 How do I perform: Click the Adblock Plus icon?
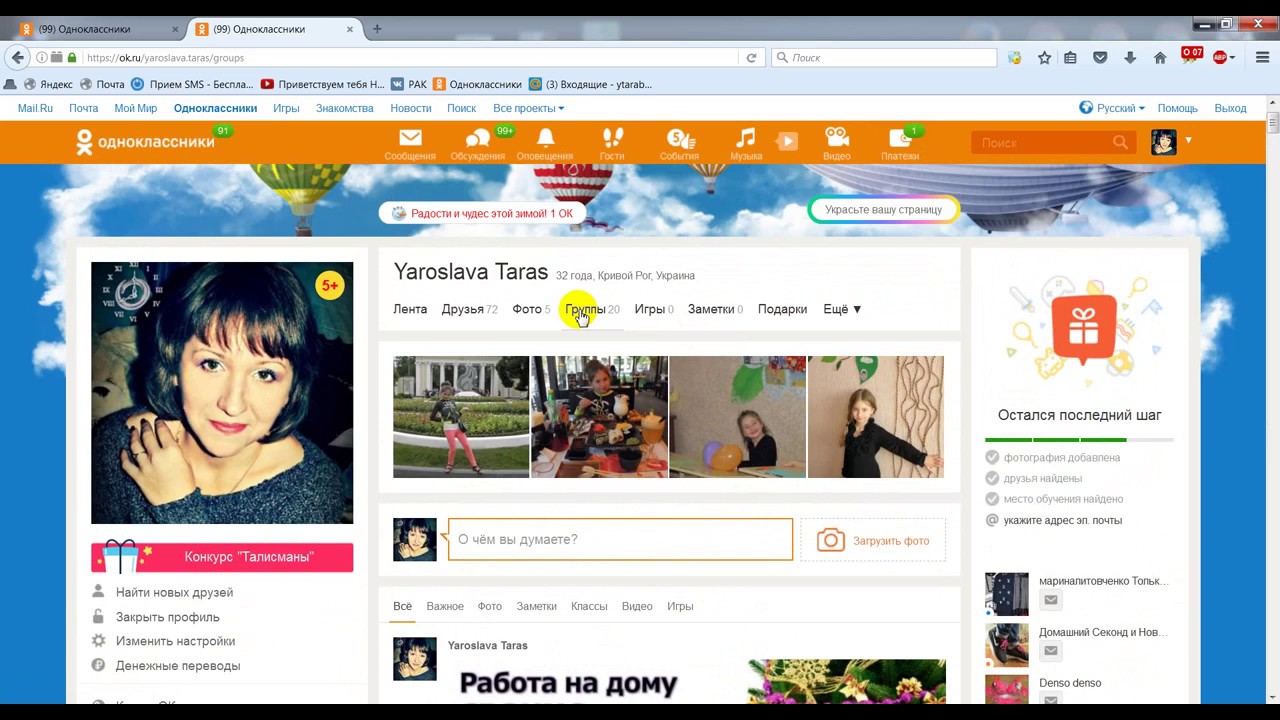coord(1220,58)
